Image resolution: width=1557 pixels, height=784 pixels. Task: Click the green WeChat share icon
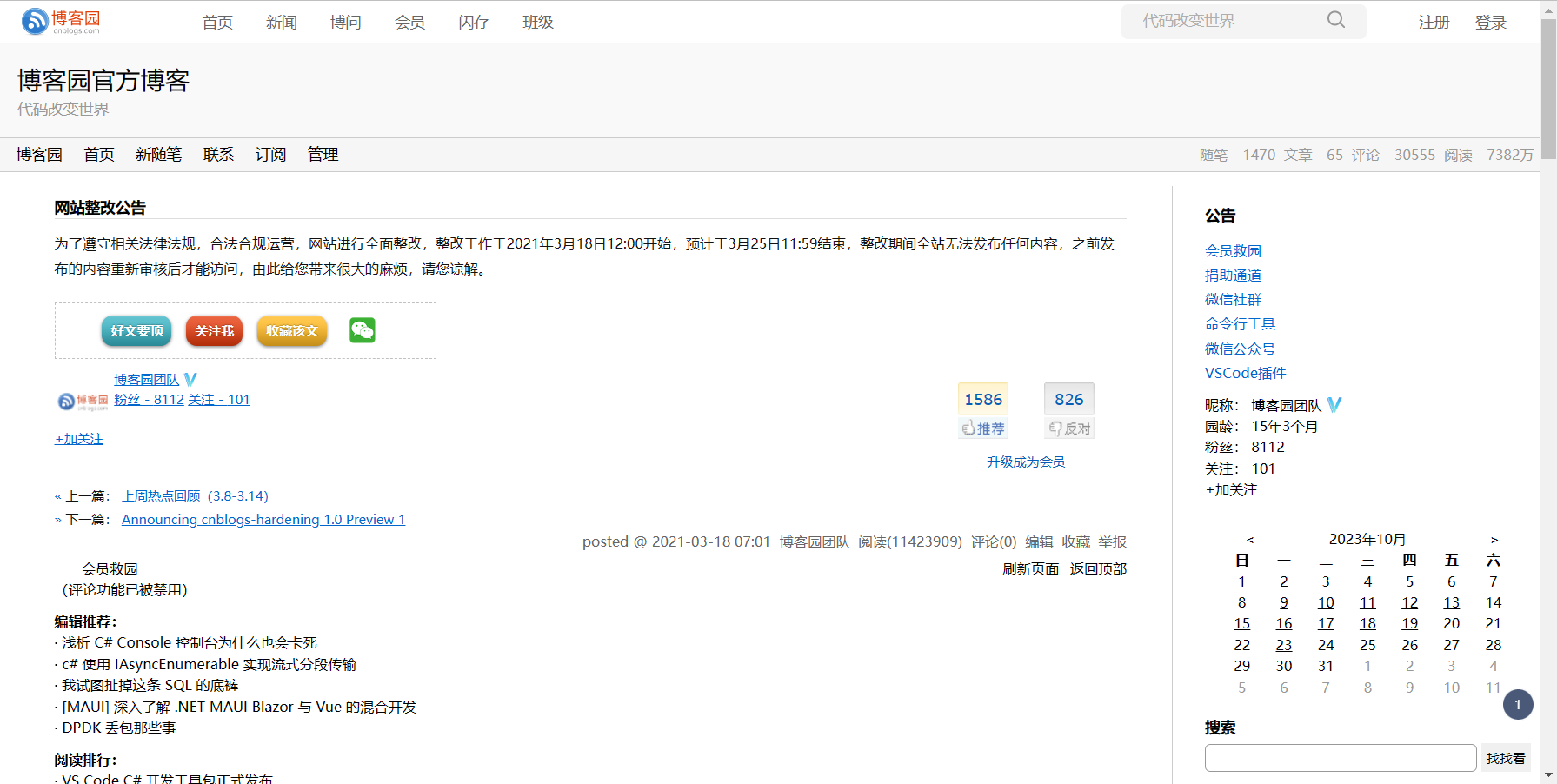[x=362, y=330]
